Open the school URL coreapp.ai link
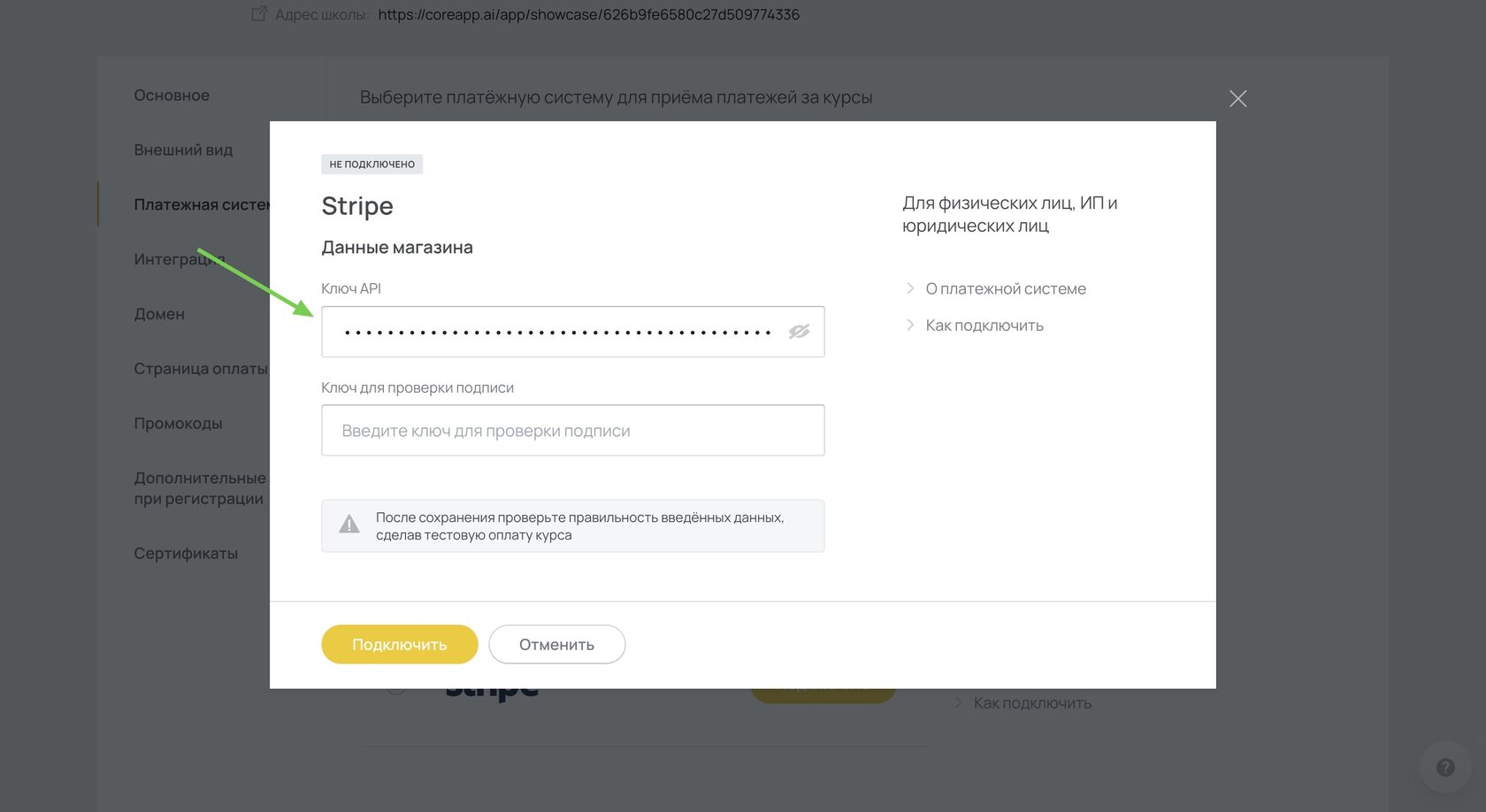The width and height of the screenshot is (1486, 812). [x=589, y=14]
